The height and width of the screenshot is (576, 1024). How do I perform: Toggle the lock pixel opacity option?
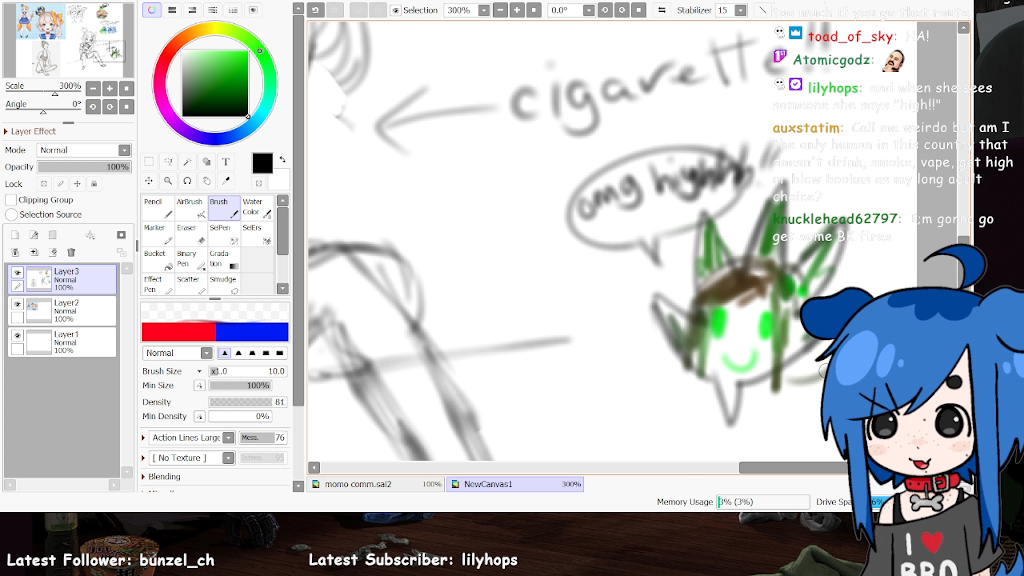coord(44,184)
